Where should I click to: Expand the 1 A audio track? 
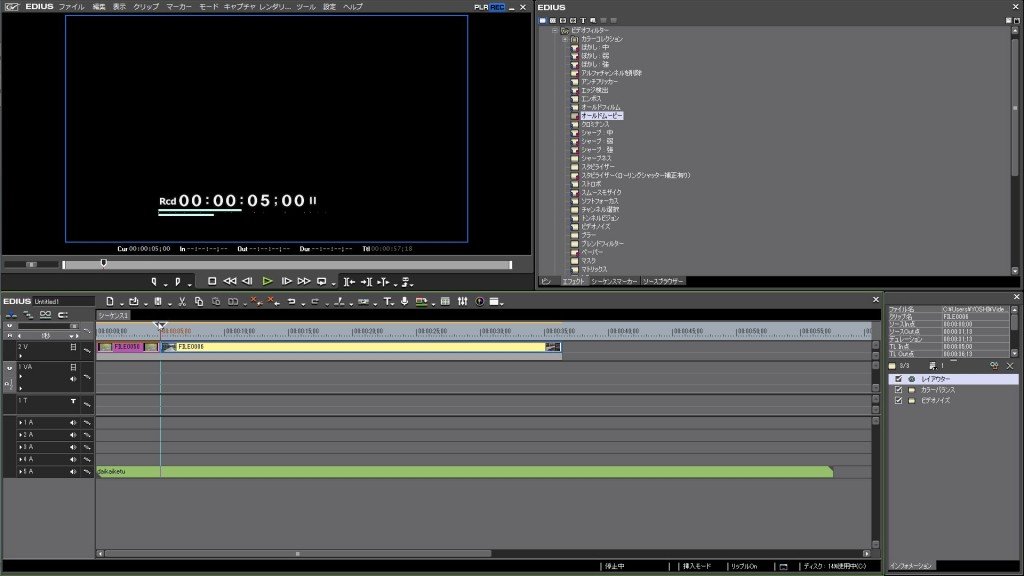click(21, 423)
